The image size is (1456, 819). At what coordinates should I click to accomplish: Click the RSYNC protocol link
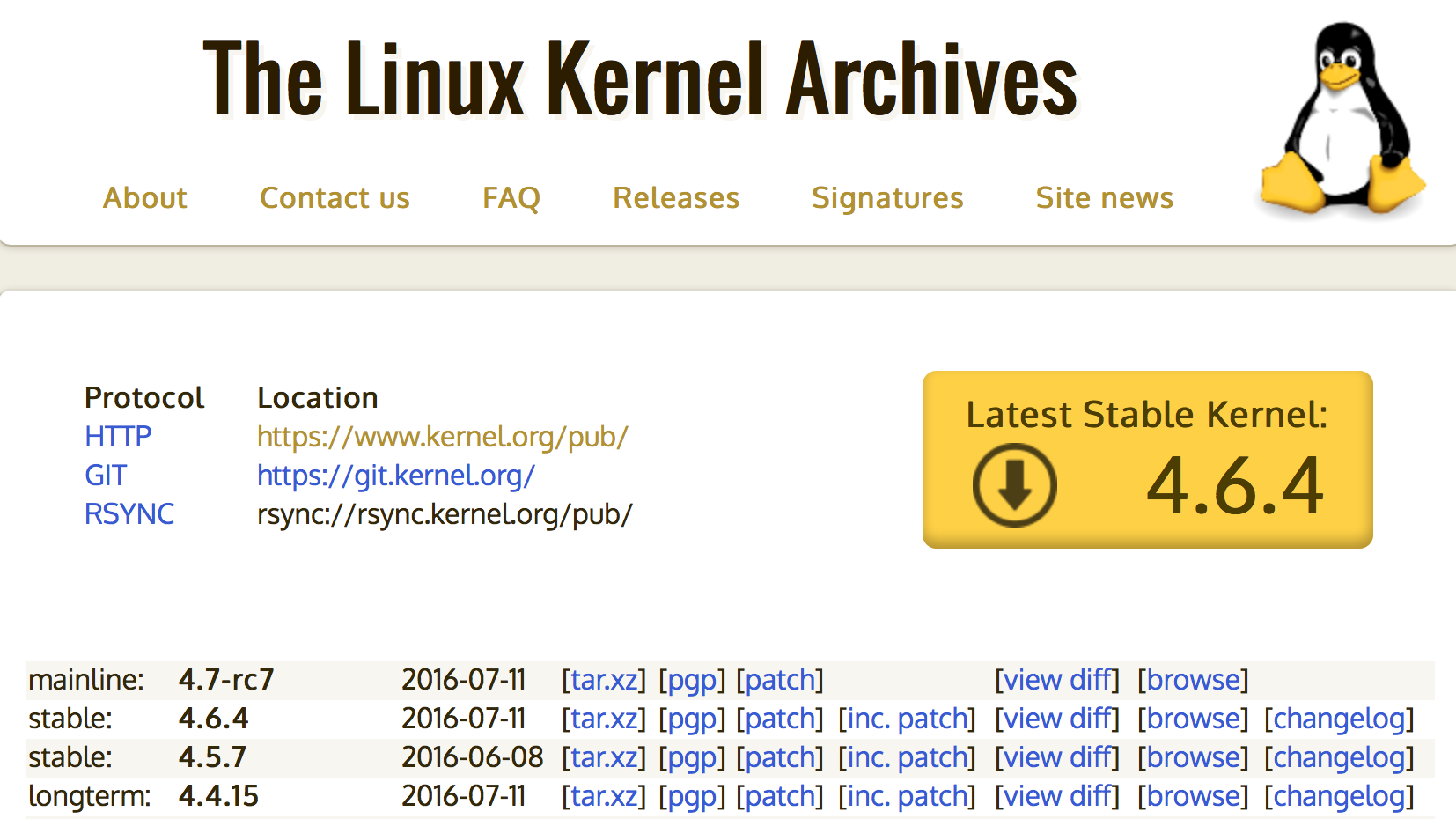pos(129,513)
